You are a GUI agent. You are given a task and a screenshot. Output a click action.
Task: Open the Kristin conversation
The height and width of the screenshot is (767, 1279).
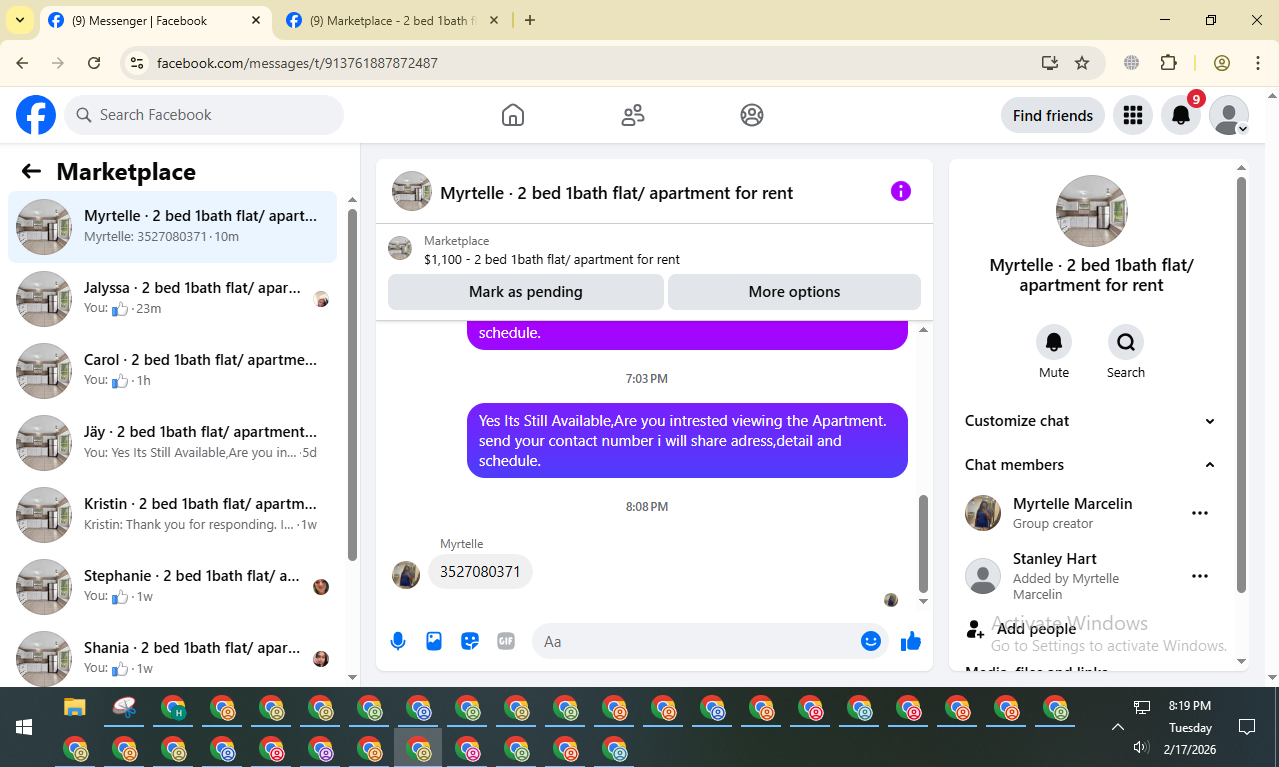(x=173, y=515)
